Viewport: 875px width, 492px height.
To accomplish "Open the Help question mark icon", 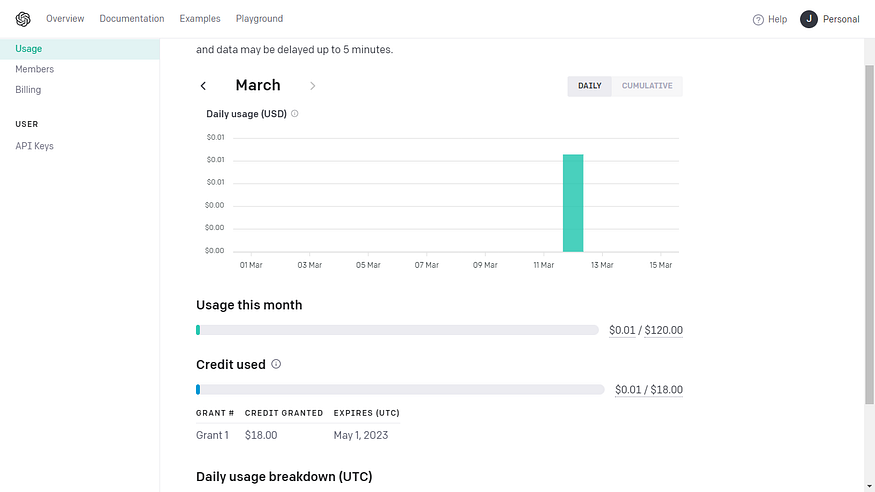I will [x=758, y=20].
